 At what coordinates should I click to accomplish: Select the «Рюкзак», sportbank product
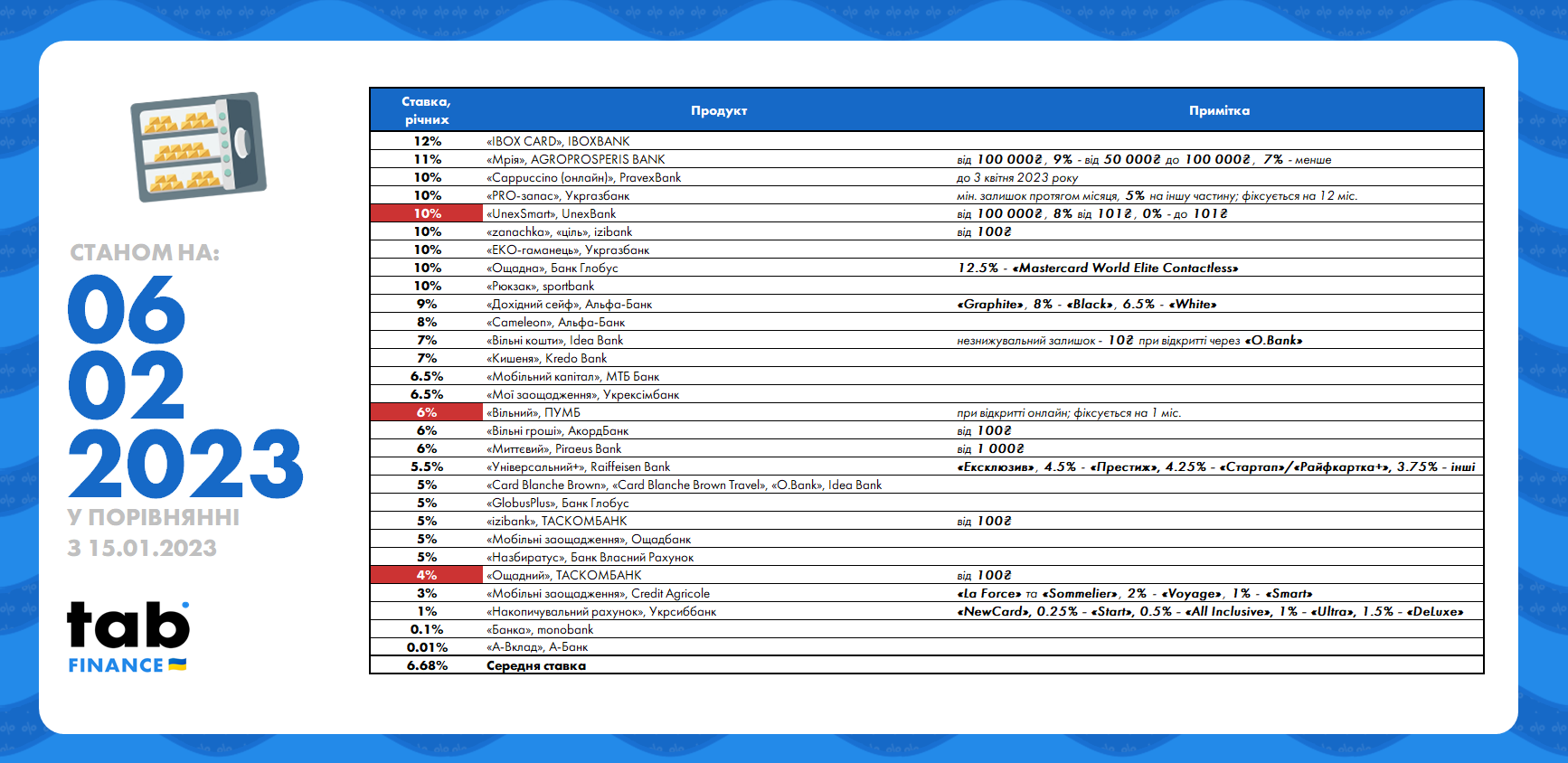coord(541,286)
